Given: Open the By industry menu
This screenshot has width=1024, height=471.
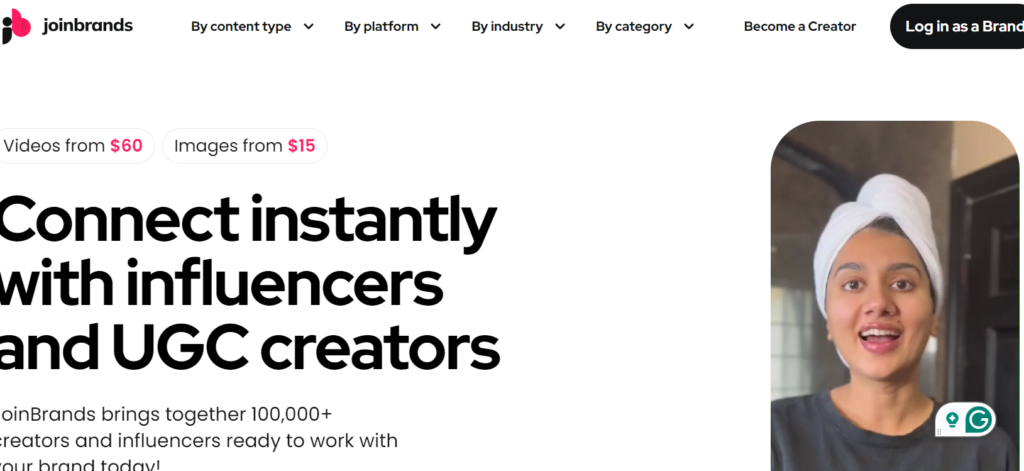Looking at the screenshot, I should (x=507, y=27).
